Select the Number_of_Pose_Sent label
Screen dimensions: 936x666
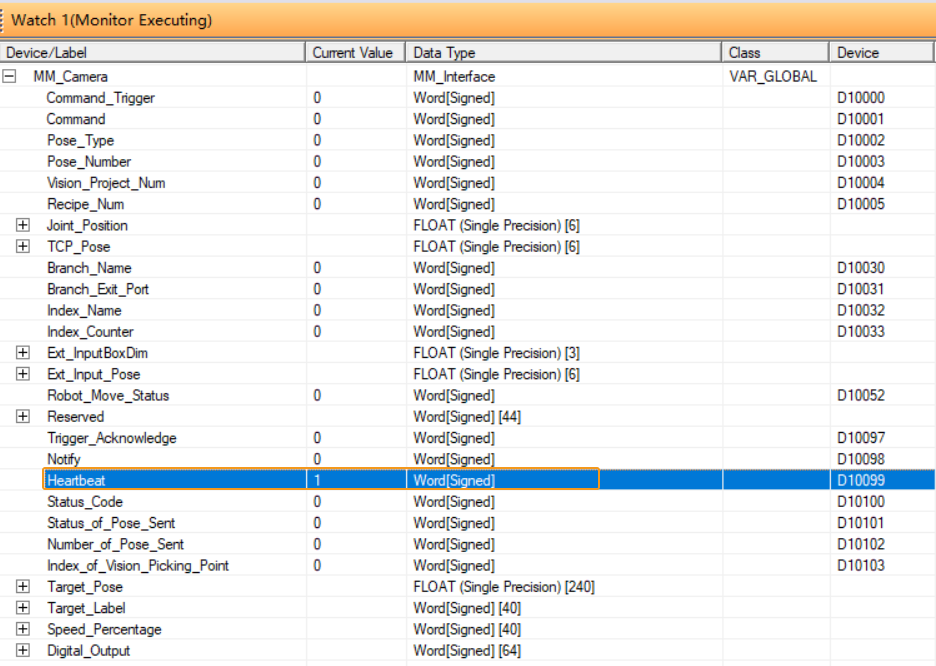[115, 544]
